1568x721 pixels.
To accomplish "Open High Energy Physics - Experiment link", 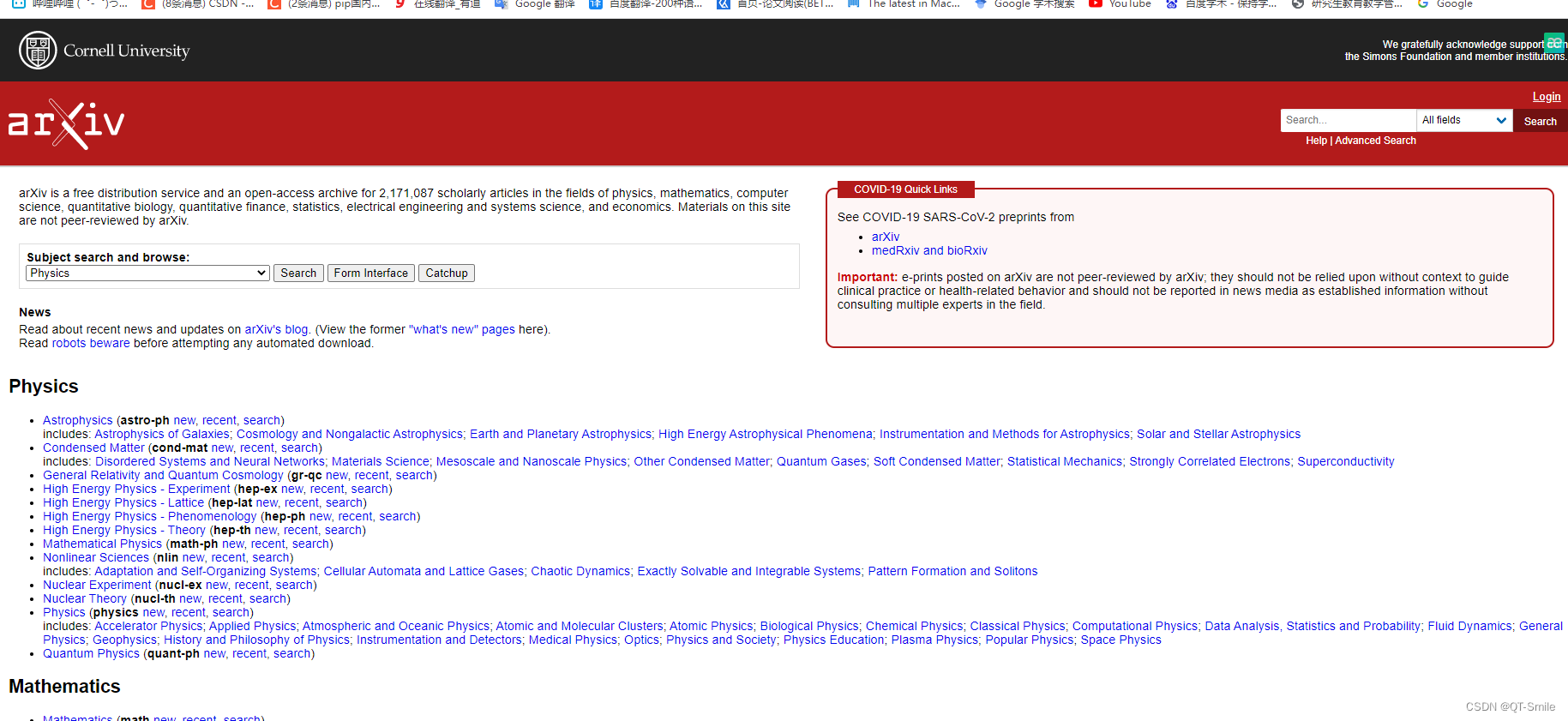I will click(x=136, y=489).
